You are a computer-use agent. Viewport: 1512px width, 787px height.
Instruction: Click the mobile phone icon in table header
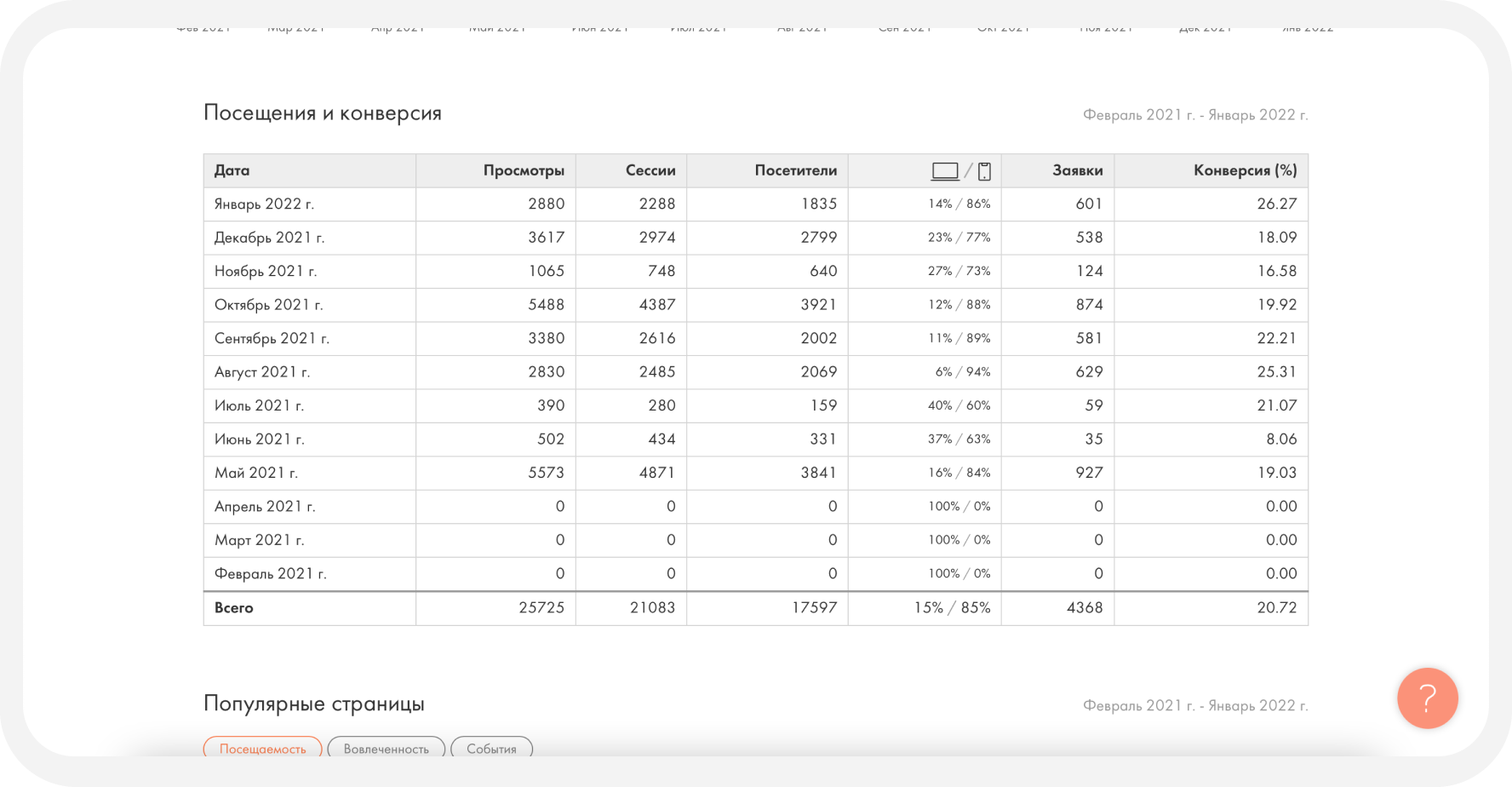(x=984, y=171)
